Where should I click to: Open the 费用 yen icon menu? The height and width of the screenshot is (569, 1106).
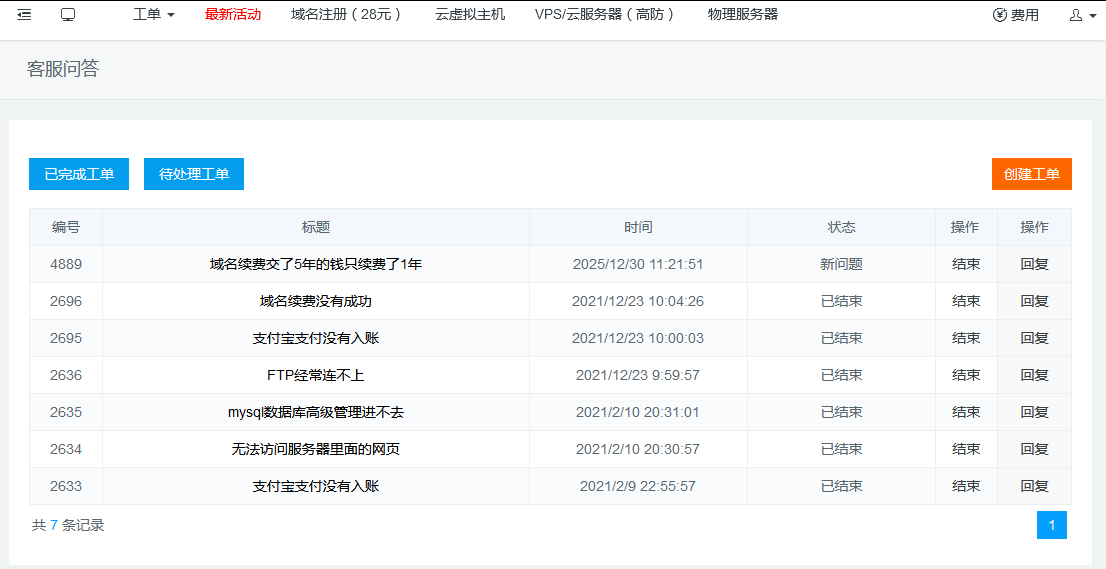1015,15
